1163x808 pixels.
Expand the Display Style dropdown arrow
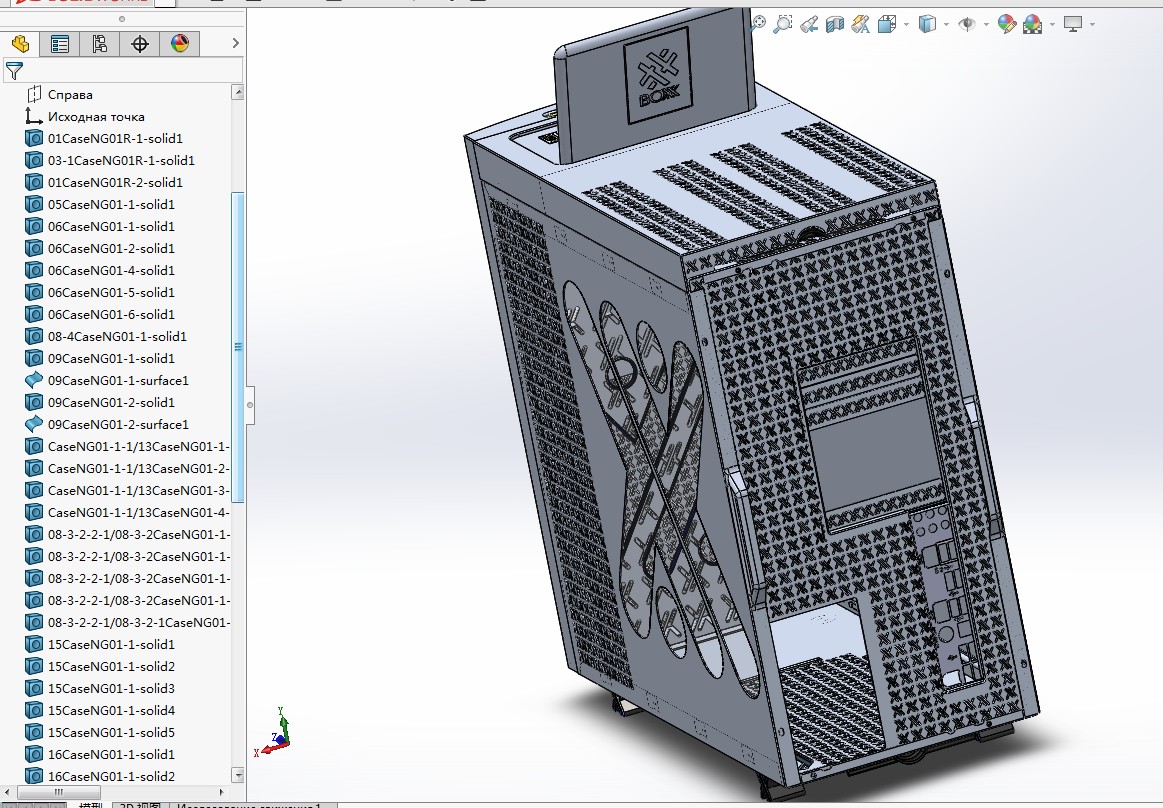click(x=946, y=24)
